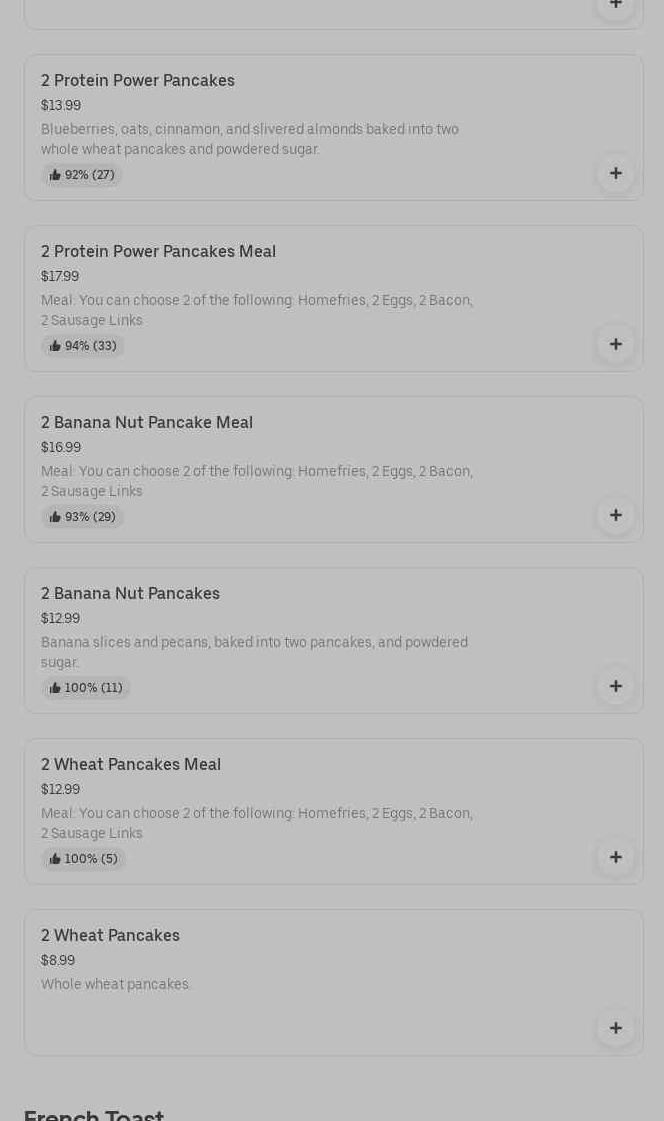Click the $13.99 price of Protein Pancakes
Viewport: 664px width, 1121px height.
[x=61, y=106]
